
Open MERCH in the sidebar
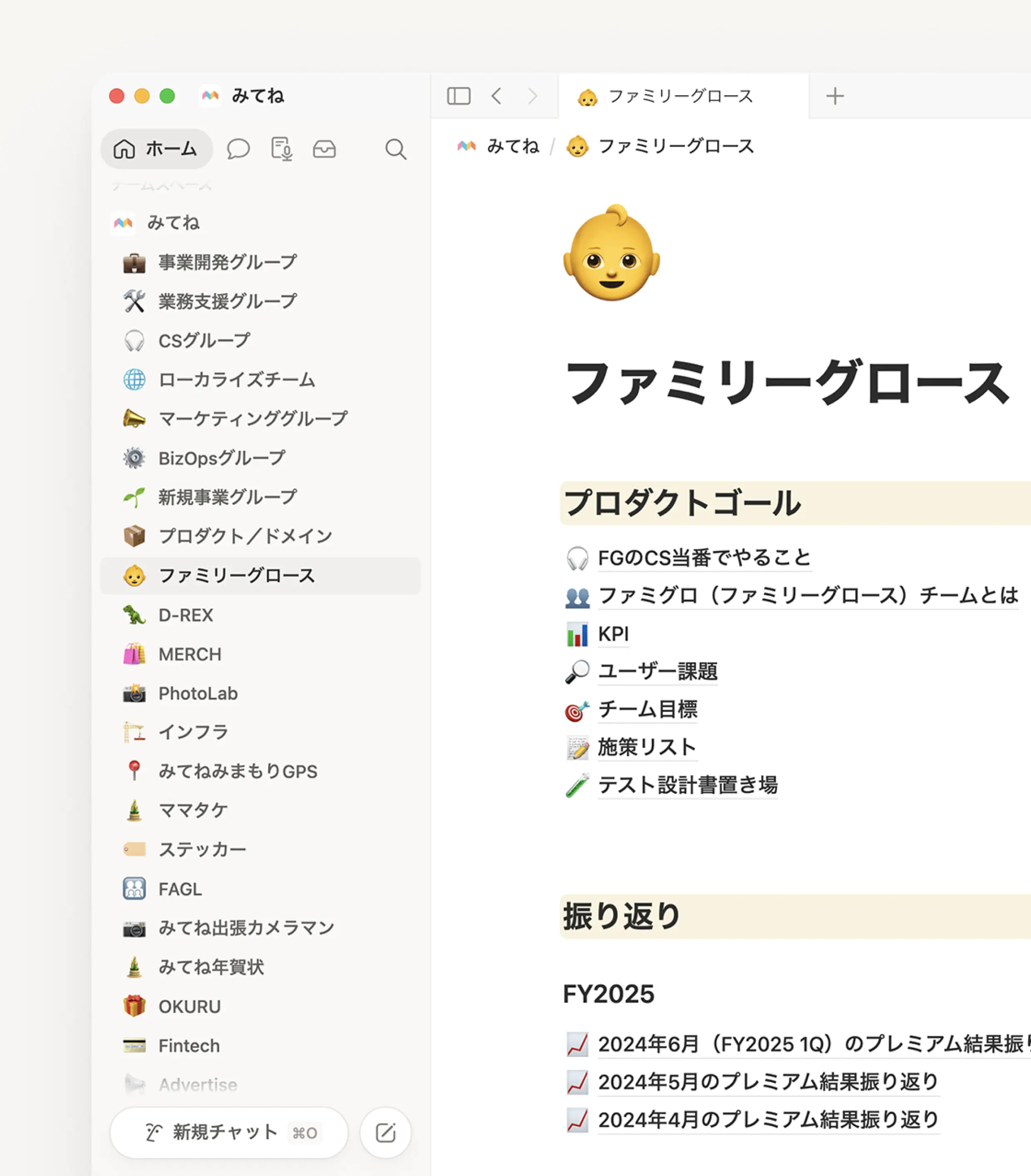click(x=260, y=654)
